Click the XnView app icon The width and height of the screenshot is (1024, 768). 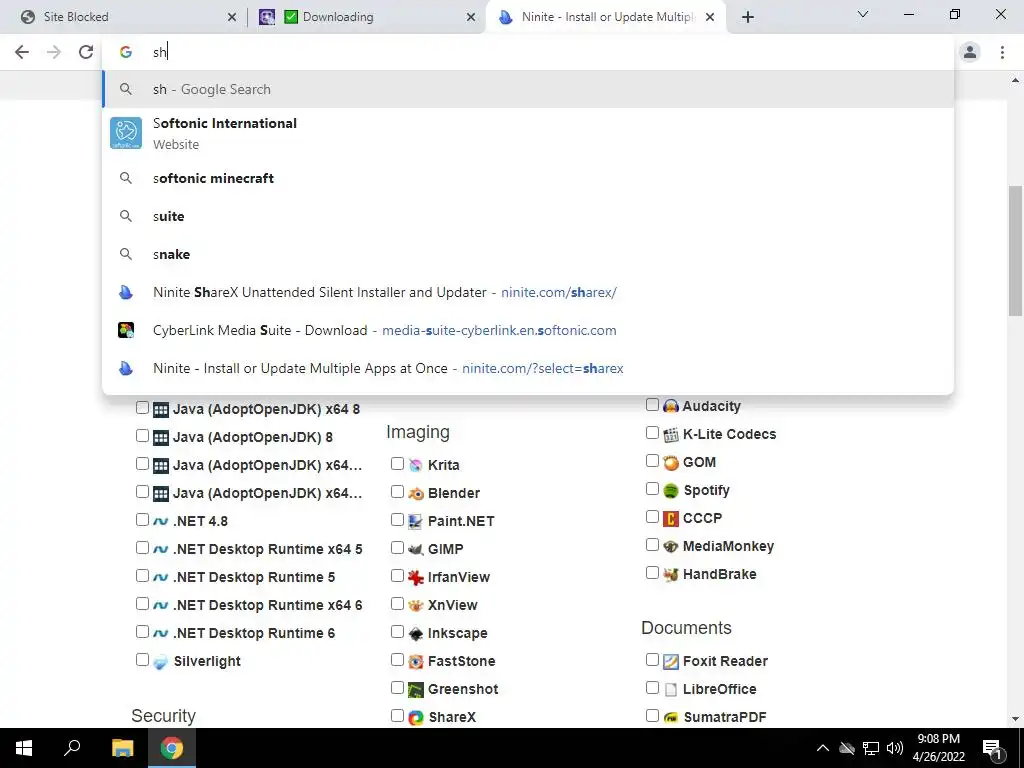coord(415,605)
